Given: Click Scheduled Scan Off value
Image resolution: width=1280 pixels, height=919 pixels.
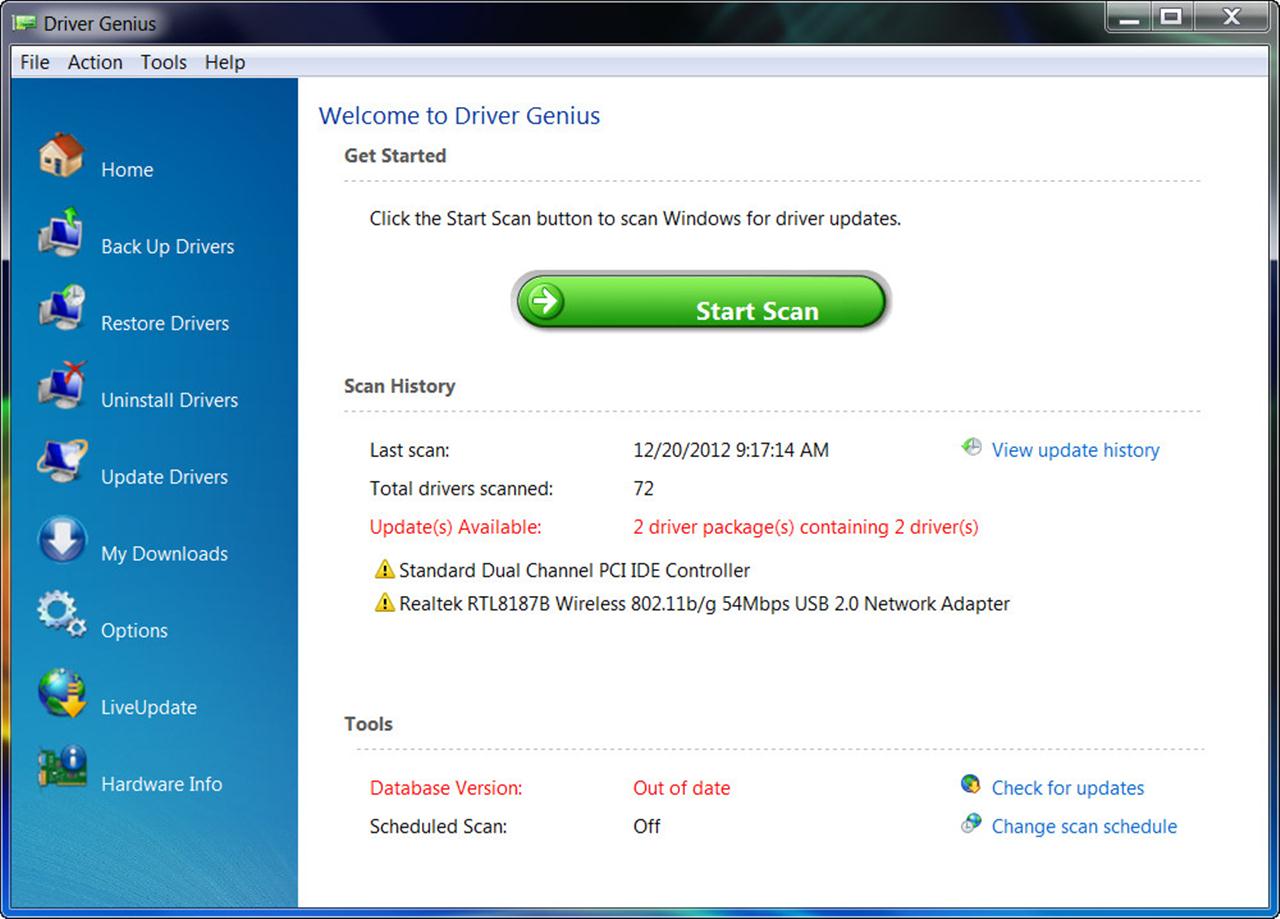Looking at the screenshot, I should click(646, 826).
